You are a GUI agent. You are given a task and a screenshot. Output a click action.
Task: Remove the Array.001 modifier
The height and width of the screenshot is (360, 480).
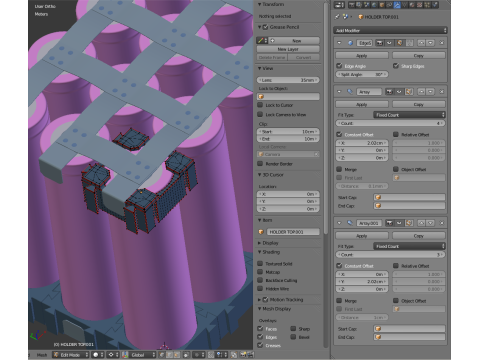pos(441,223)
